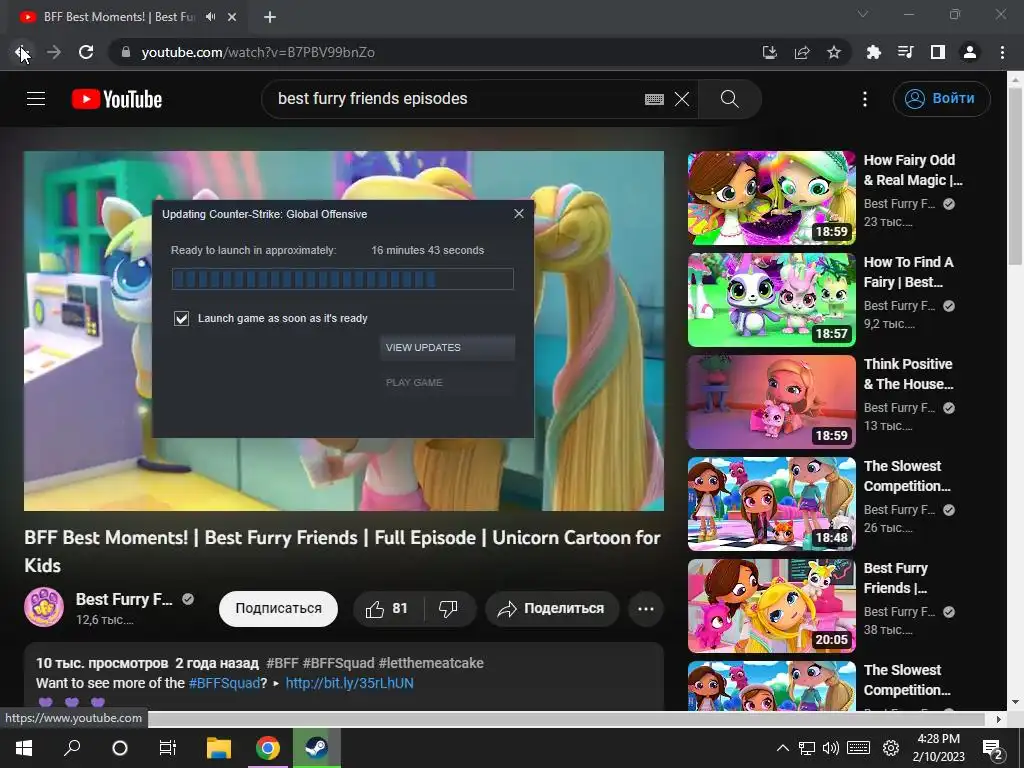This screenshot has width=1024, height=768.
Task: Like the video with thumbs up
Action: click(388, 609)
